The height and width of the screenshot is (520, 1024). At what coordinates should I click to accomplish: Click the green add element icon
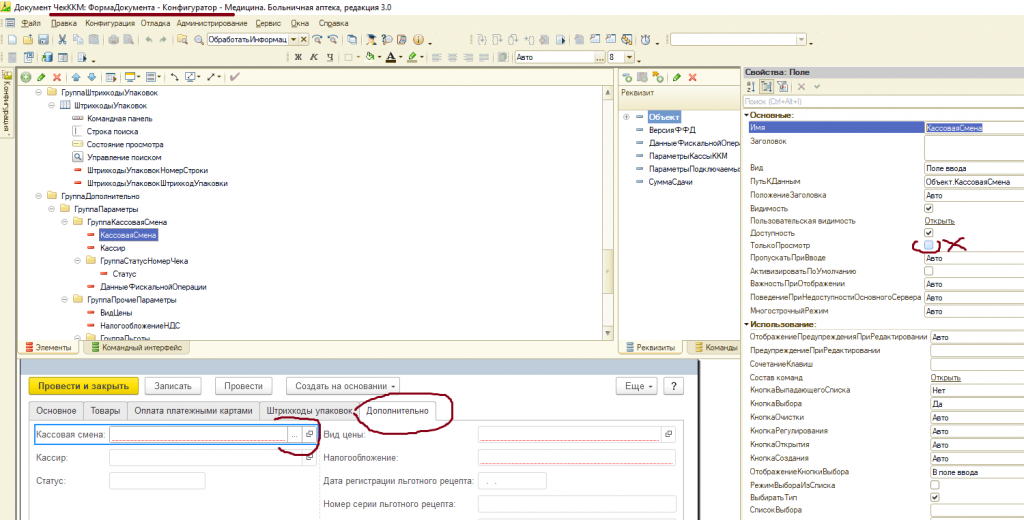[x=26, y=77]
